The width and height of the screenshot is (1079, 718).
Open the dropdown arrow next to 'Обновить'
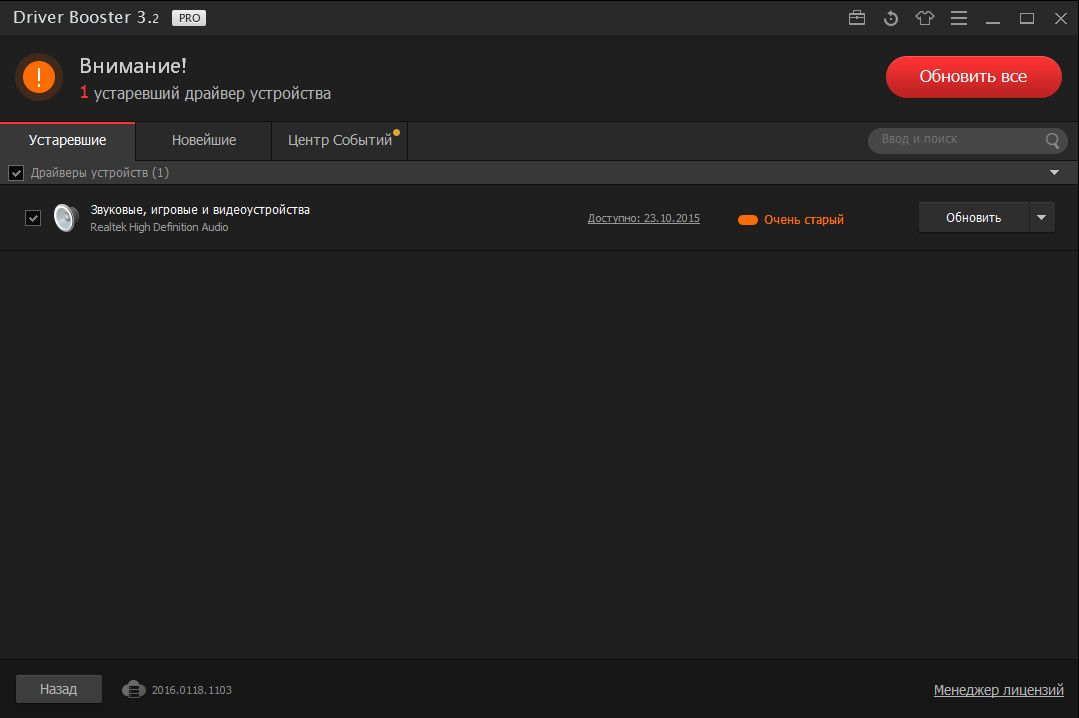pos(1041,218)
